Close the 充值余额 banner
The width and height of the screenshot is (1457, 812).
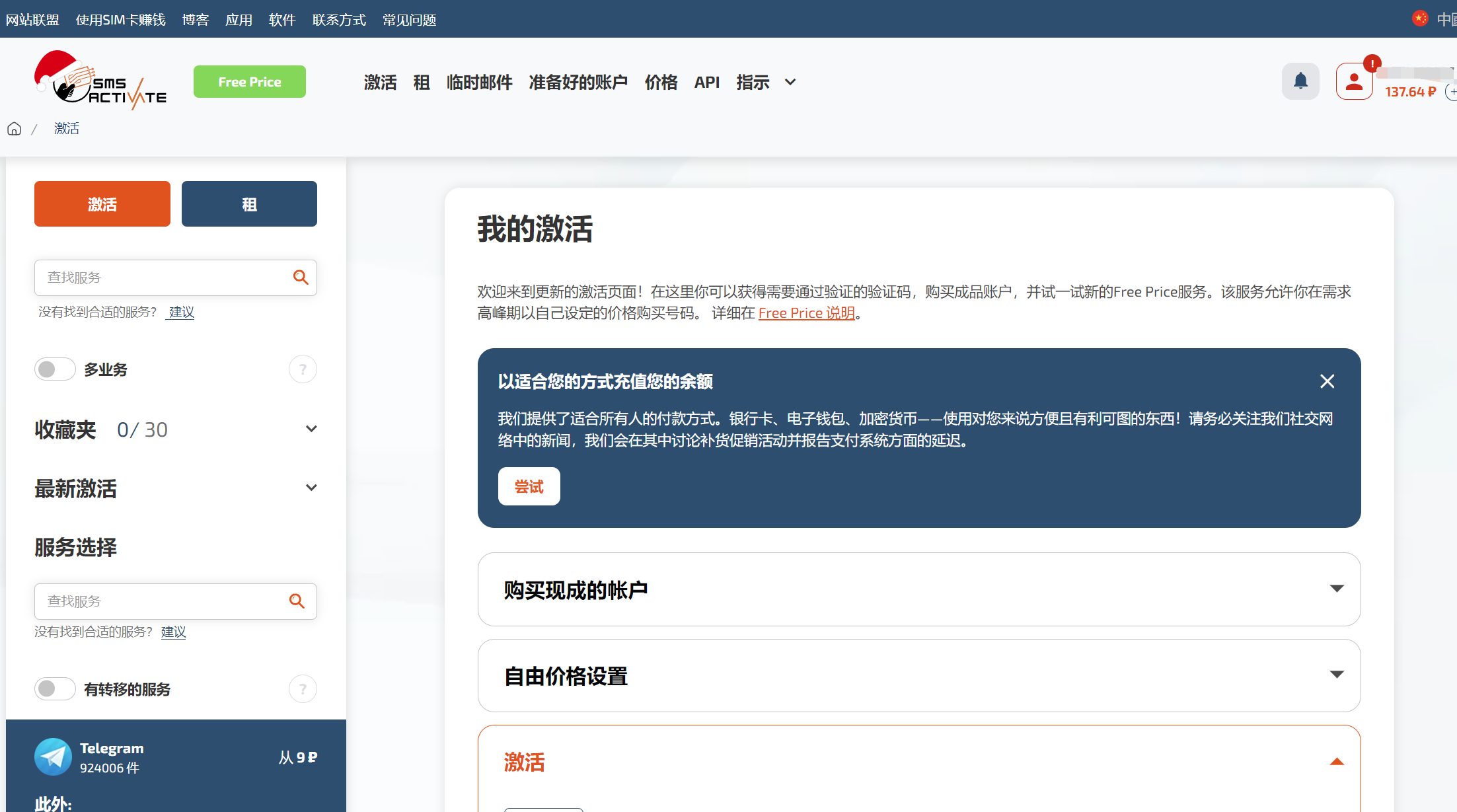coord(1327,381)
